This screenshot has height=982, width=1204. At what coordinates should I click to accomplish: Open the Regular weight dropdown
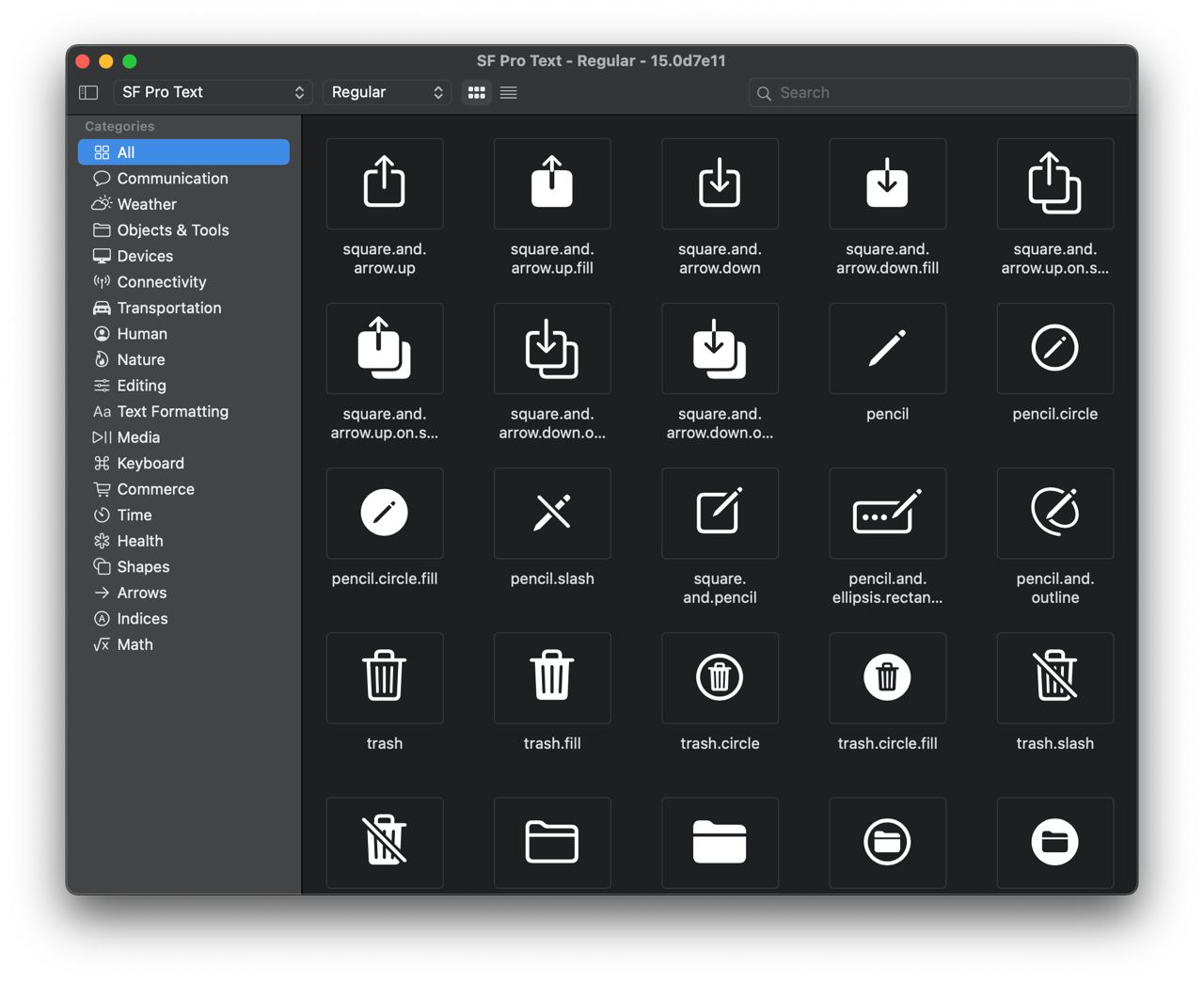(x=387, y=92)
